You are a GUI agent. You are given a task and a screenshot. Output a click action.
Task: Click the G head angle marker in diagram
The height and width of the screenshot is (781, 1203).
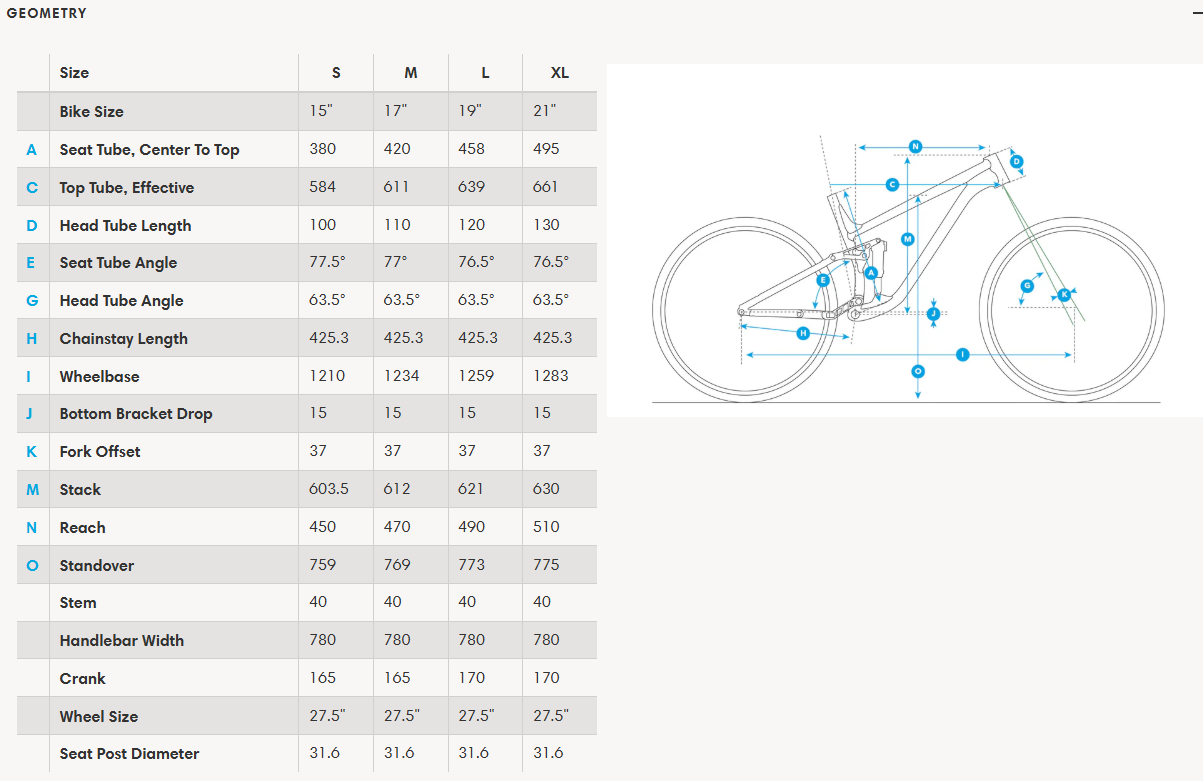click(x=1026, y=286)
